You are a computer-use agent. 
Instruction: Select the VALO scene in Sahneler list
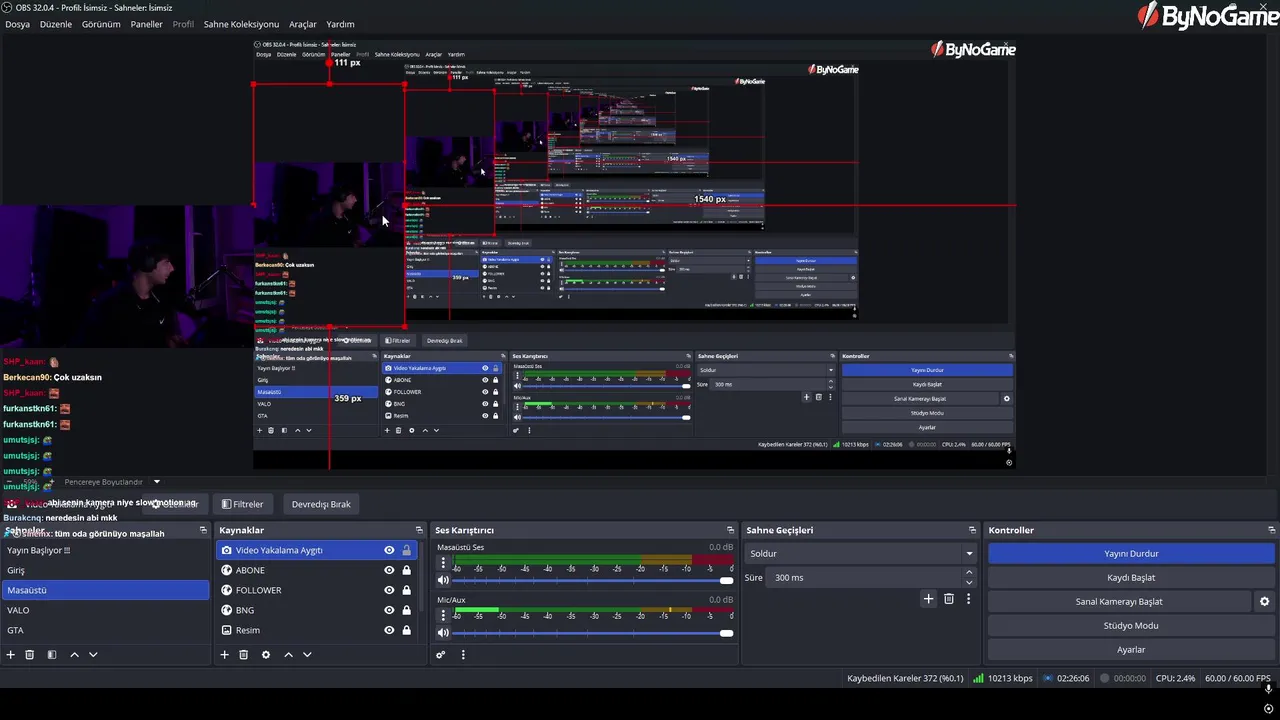click(105, 610)
